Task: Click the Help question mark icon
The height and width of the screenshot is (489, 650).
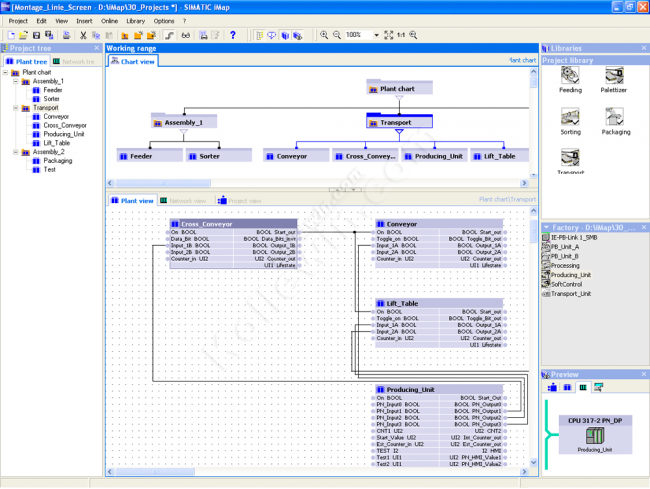Action: coord(233,35)
